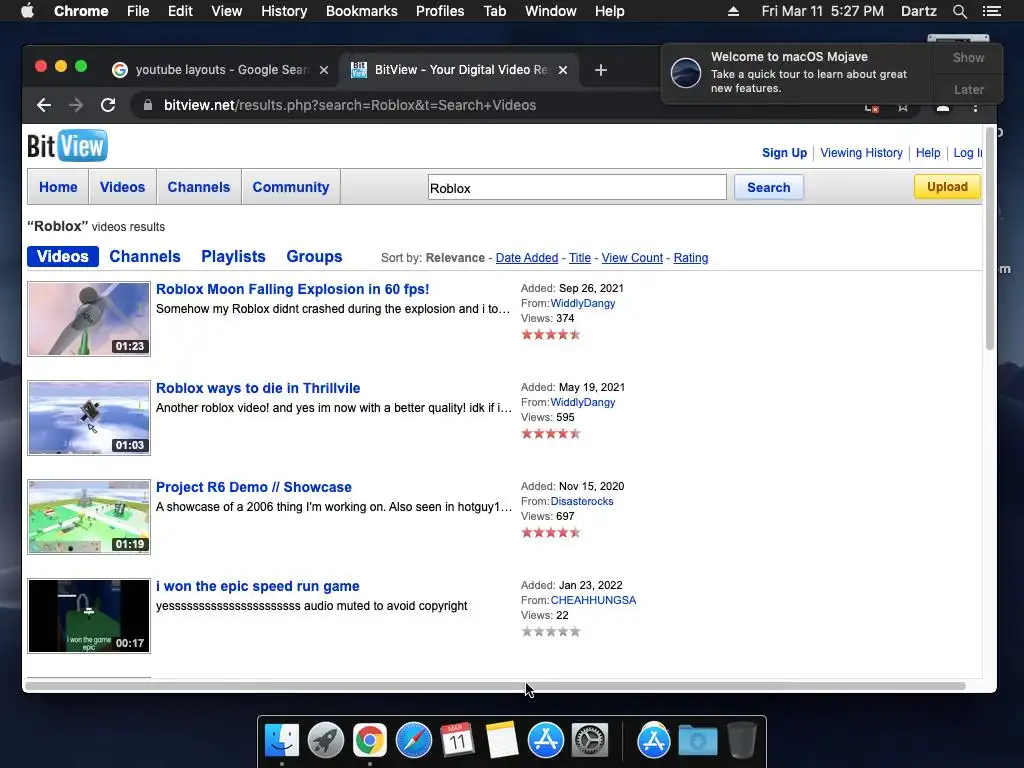Open Disasterocks uploader profile

582,502
